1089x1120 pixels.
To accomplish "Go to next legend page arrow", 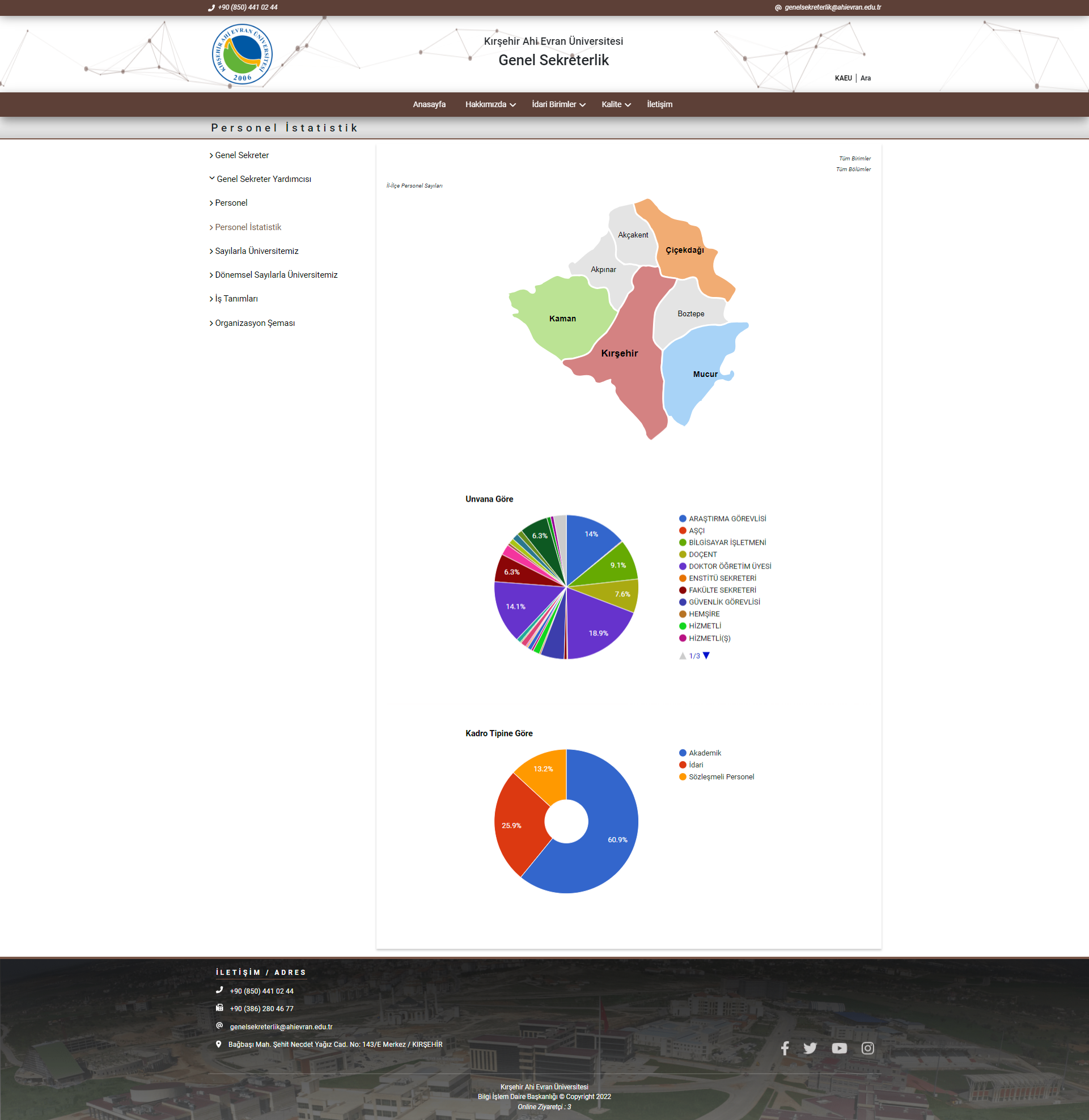I will (706, 656).
